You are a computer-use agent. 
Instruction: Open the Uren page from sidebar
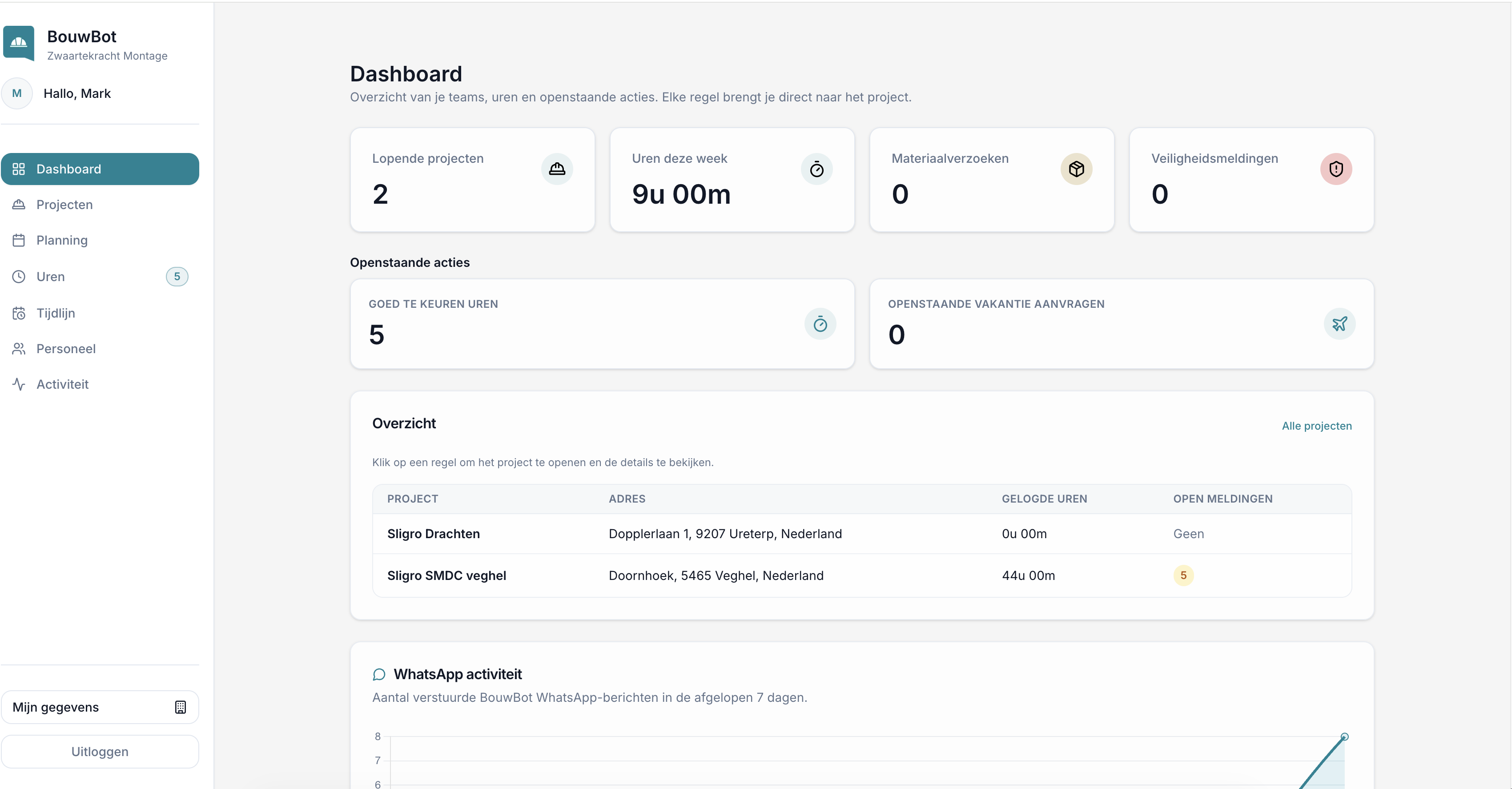(51, 277)
